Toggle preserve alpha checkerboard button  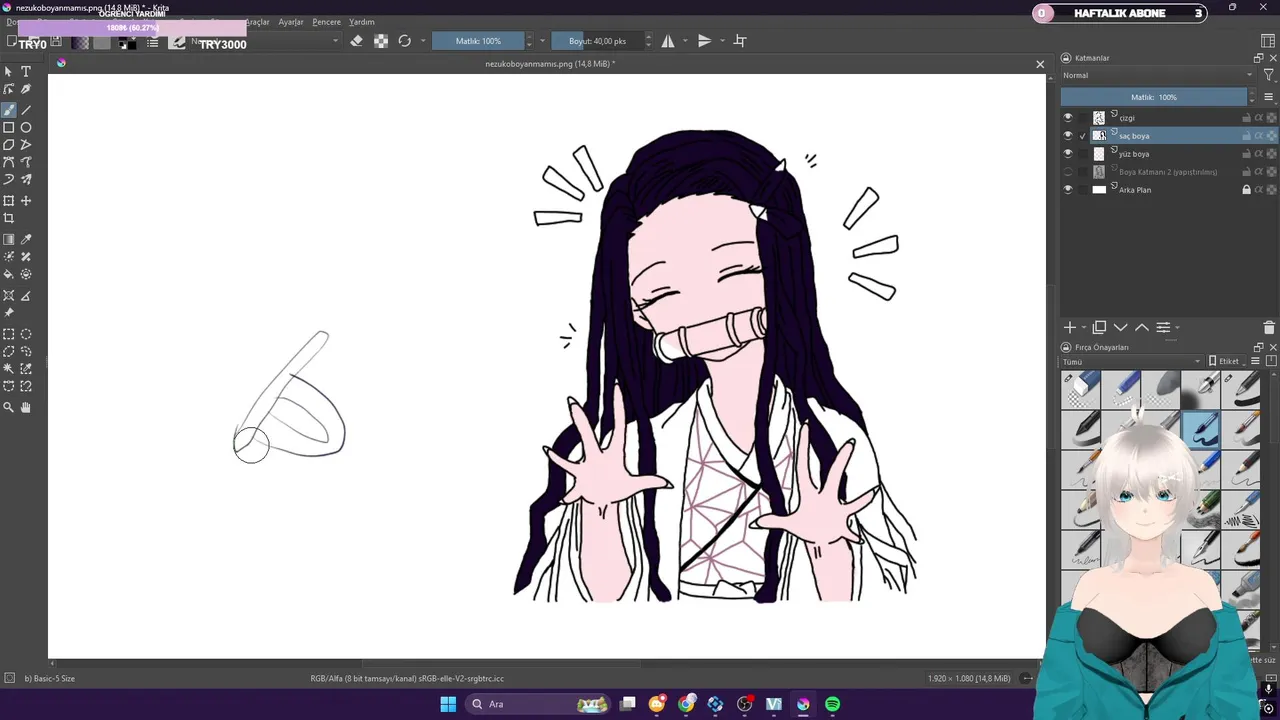[381, 41]
